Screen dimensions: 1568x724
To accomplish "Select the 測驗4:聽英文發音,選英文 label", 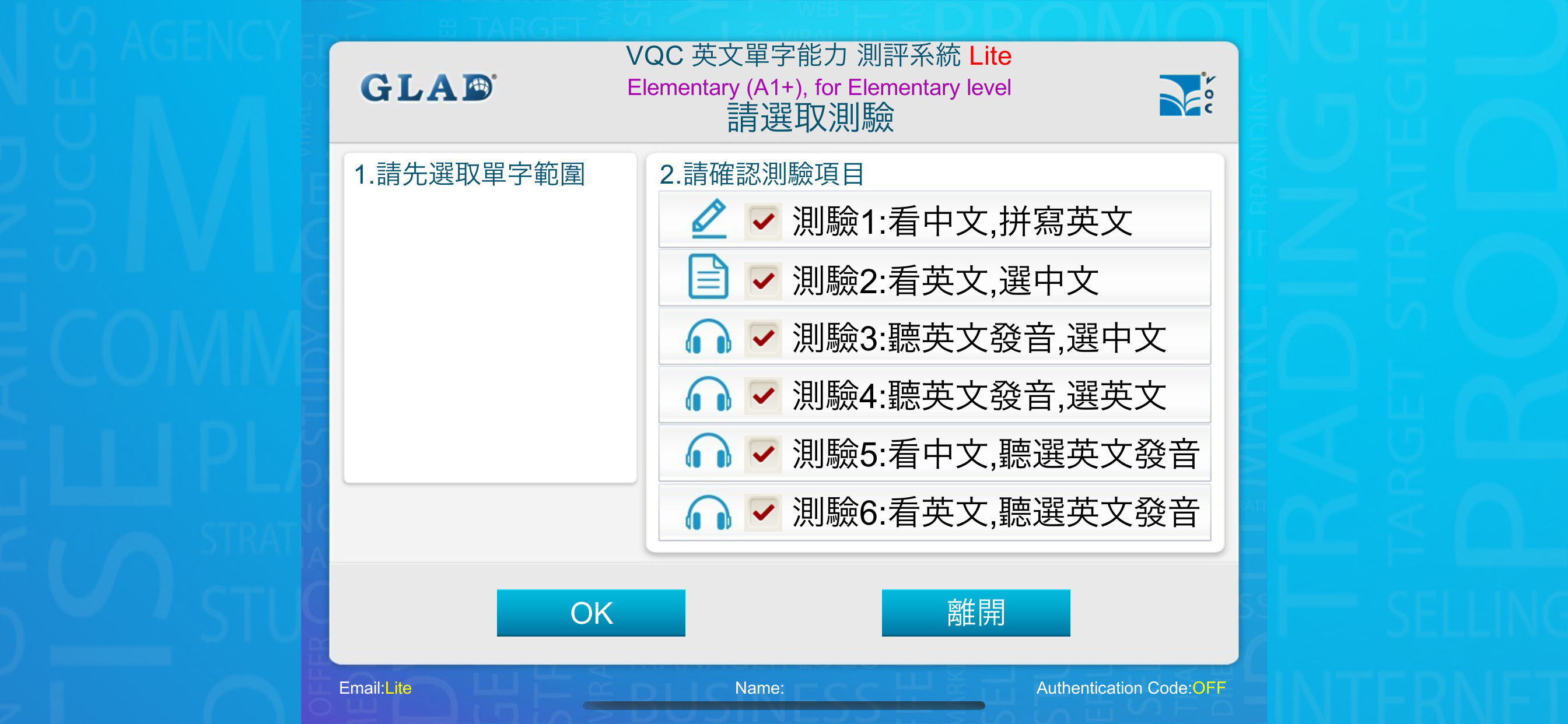I will pos(979,396).
